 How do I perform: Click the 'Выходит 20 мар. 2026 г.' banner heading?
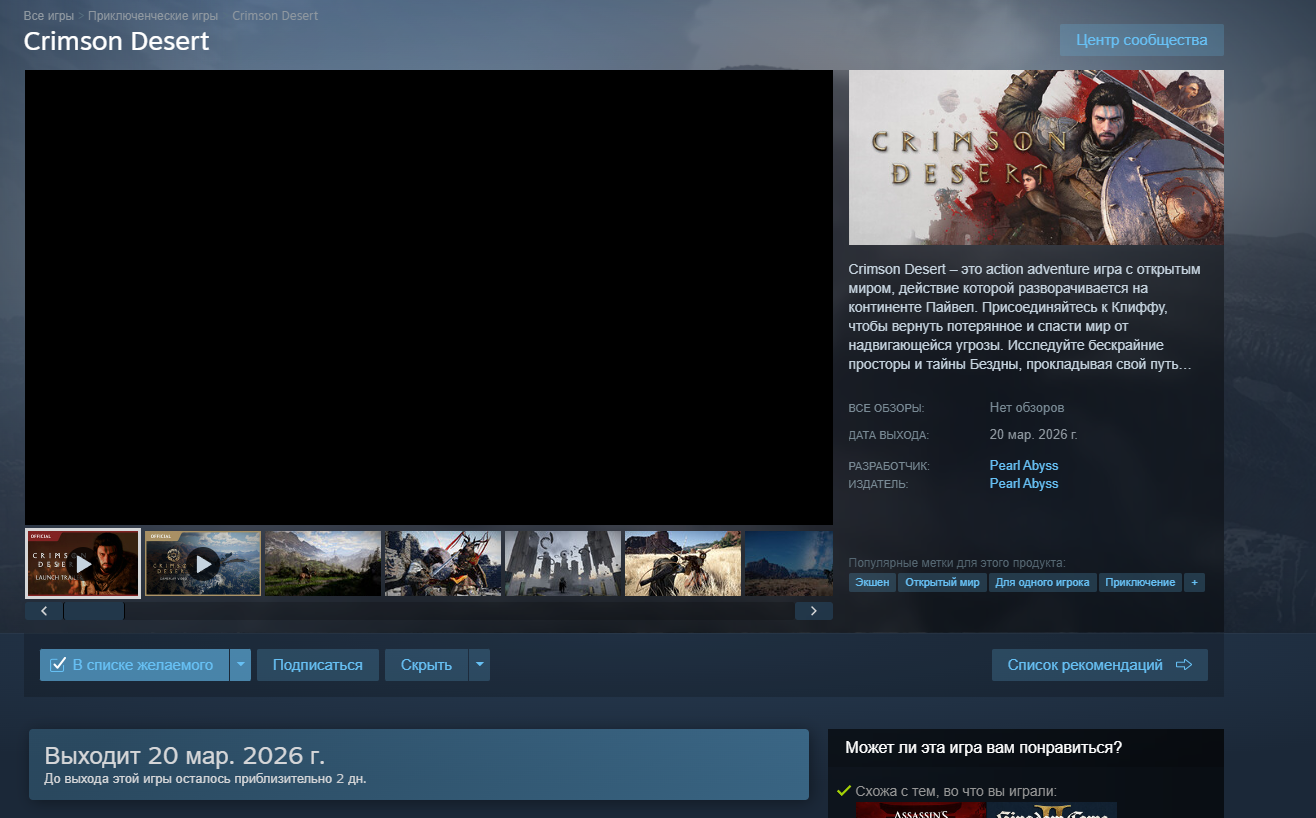[185, 756]
